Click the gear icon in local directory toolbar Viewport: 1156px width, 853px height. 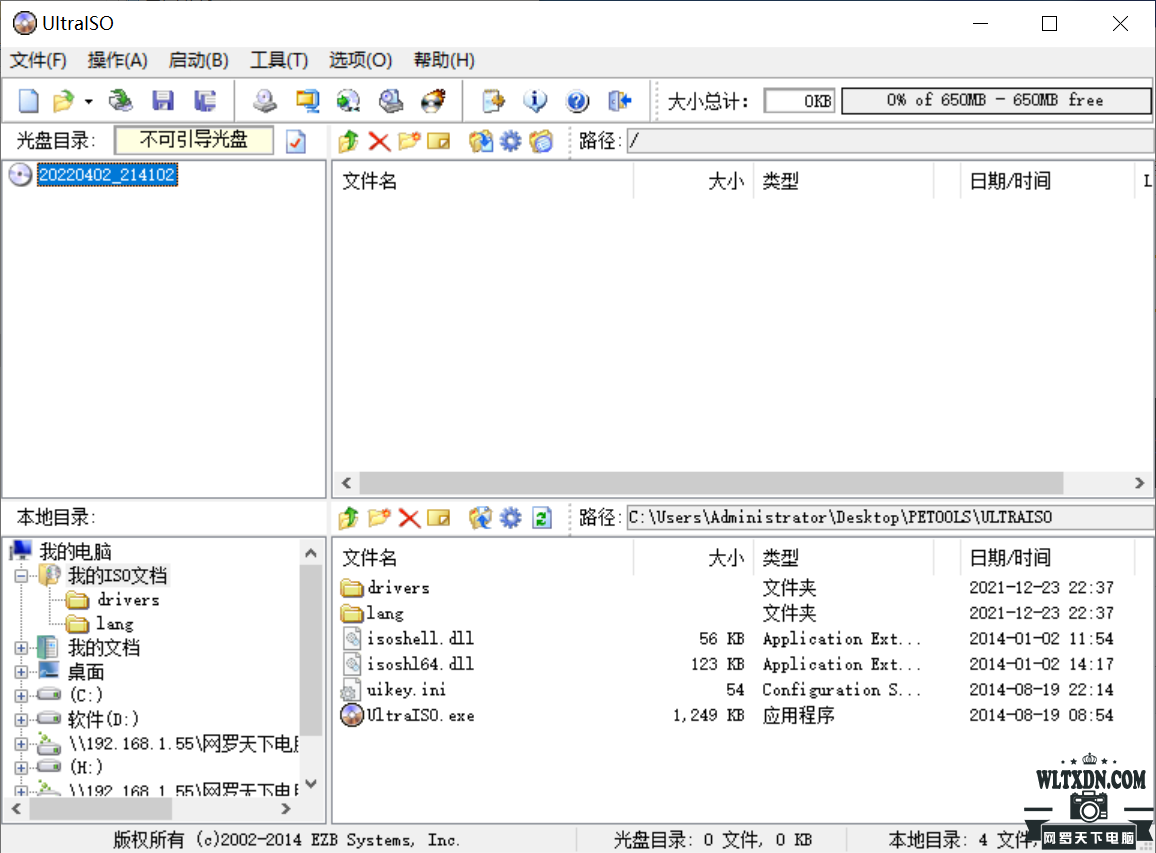coord(510,518)
